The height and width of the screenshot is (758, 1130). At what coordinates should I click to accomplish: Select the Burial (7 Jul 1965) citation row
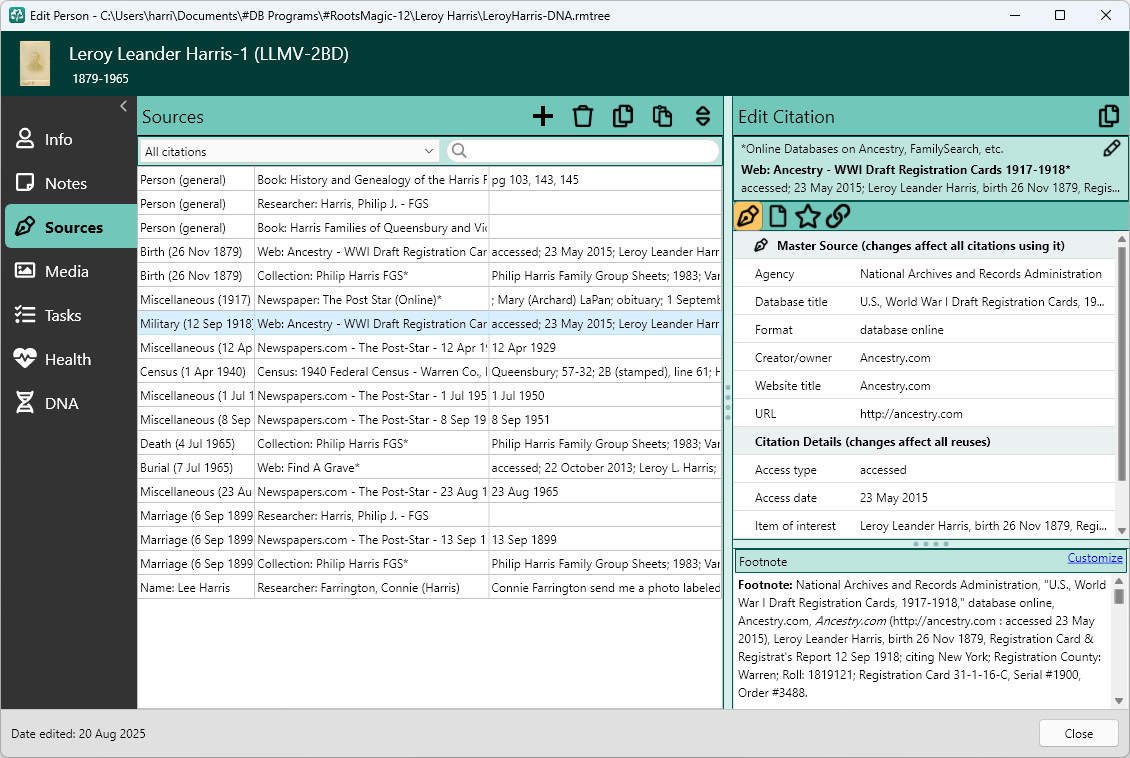click(x=430, y=468)
